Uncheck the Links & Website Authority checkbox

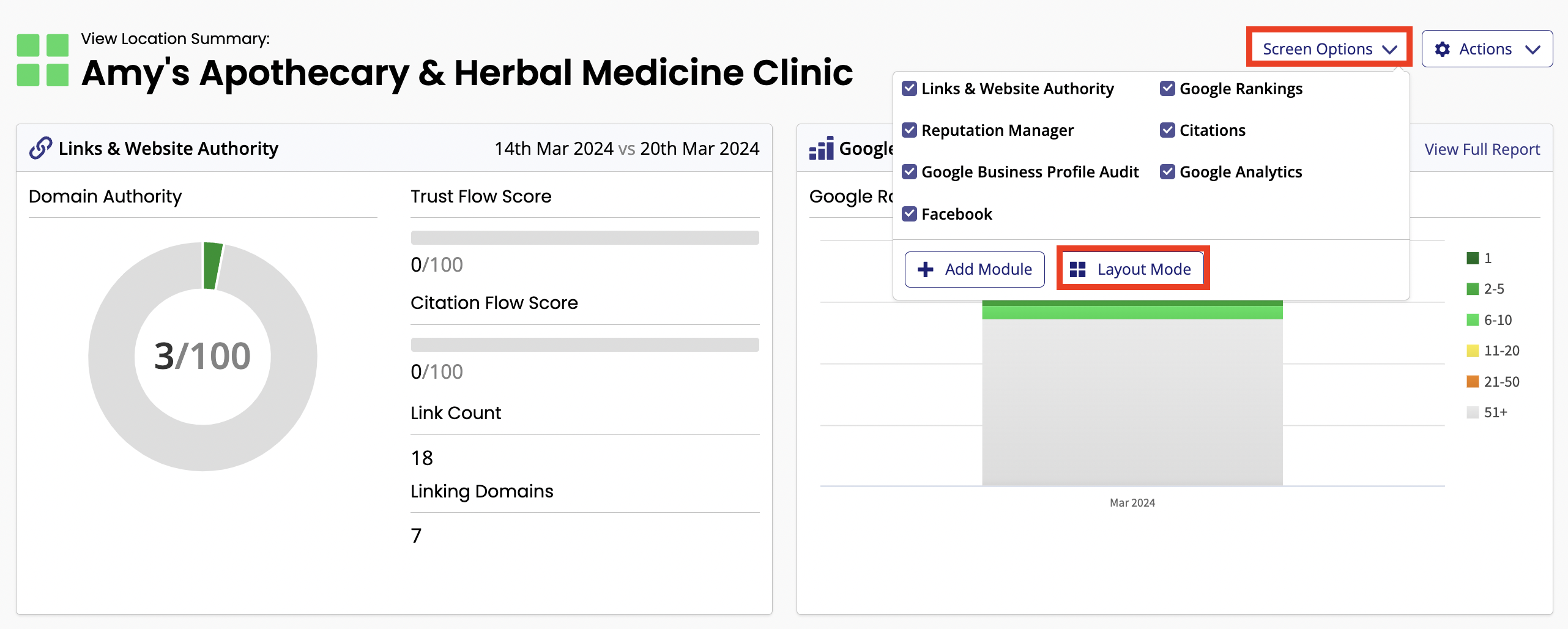[x=910, y=89]
